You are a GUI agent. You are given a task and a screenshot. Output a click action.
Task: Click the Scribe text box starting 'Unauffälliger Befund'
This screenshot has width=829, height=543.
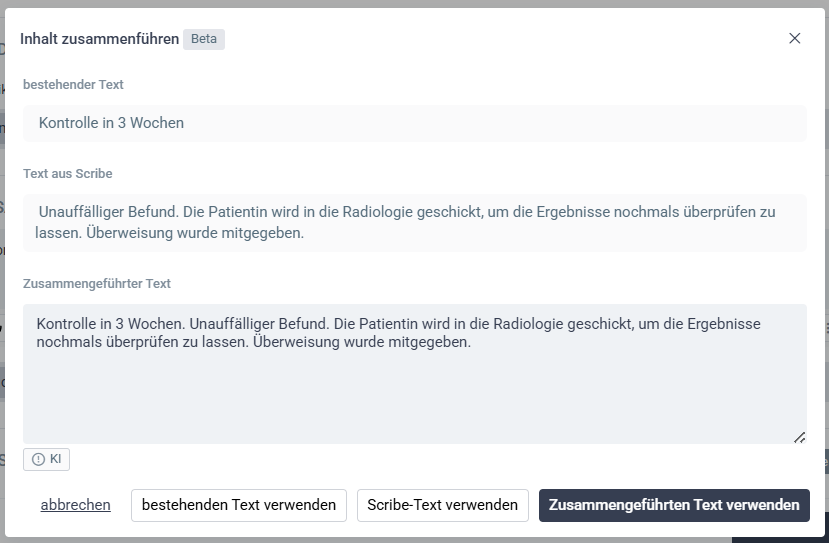click(415, 222)
